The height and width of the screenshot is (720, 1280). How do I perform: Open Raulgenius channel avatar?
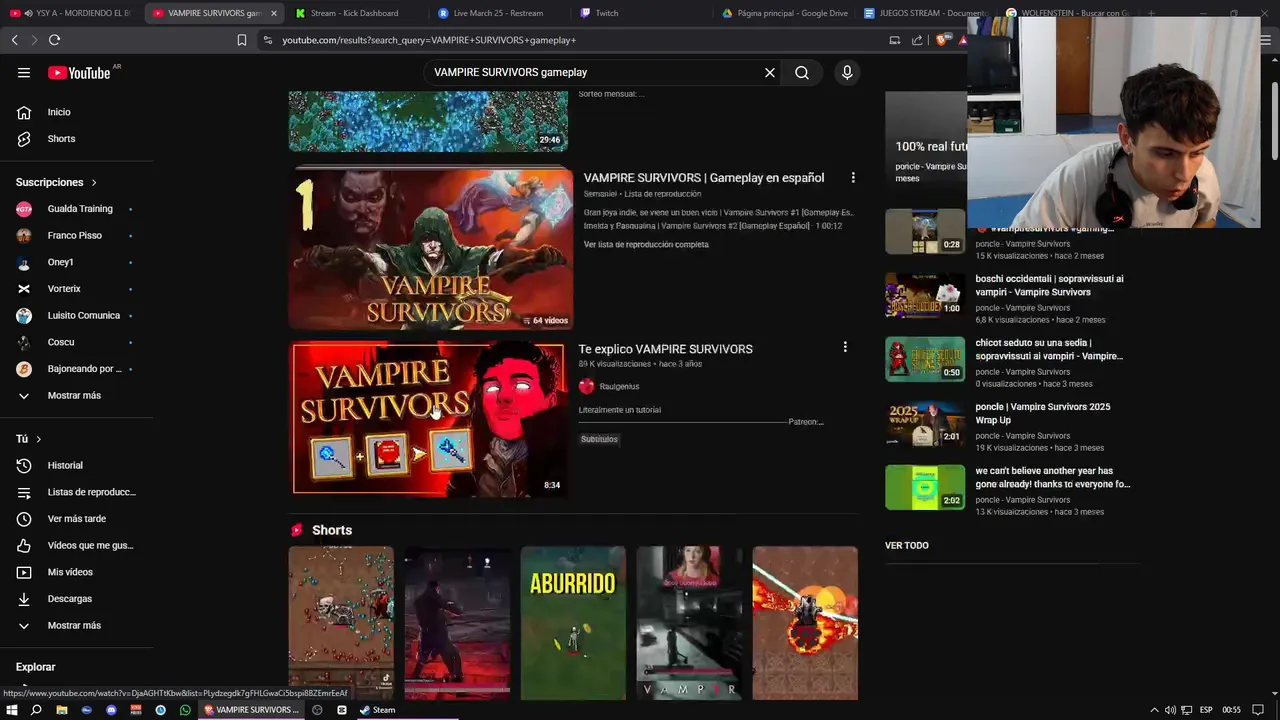point(587,386)
